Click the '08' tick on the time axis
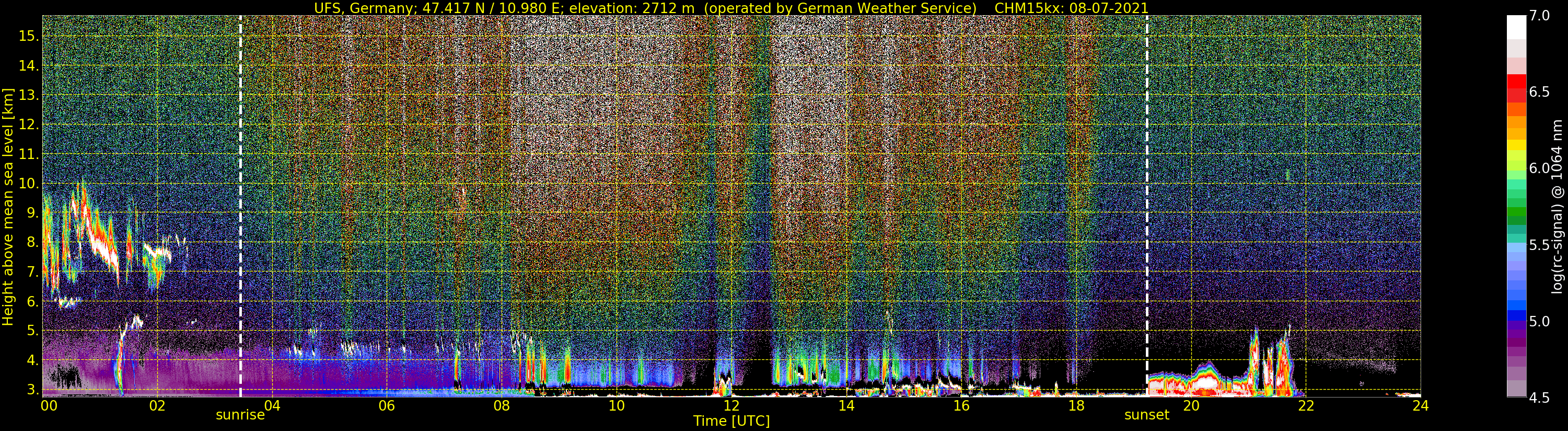The image size is (1568, 431). pyautogui.click(x=501, y=405)
